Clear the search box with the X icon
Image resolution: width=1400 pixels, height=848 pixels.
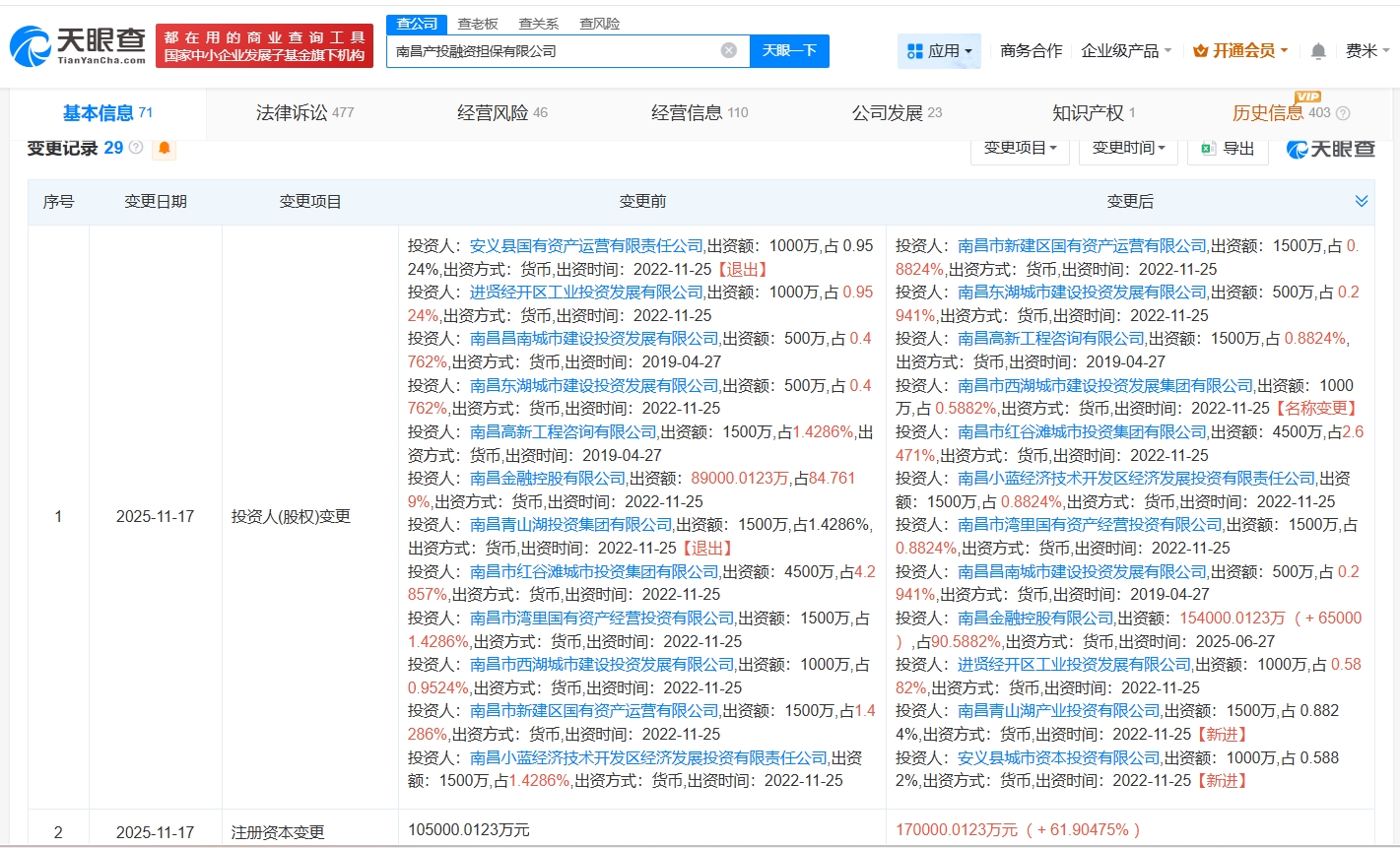729,50
